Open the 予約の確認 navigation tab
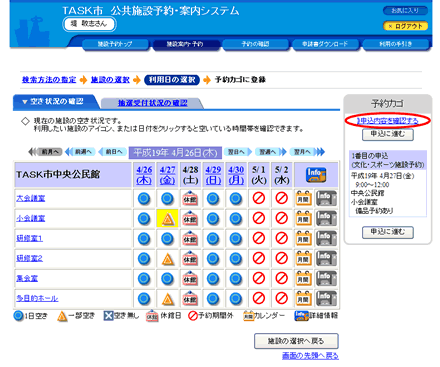The image size is (440, 367). [255, 44]
